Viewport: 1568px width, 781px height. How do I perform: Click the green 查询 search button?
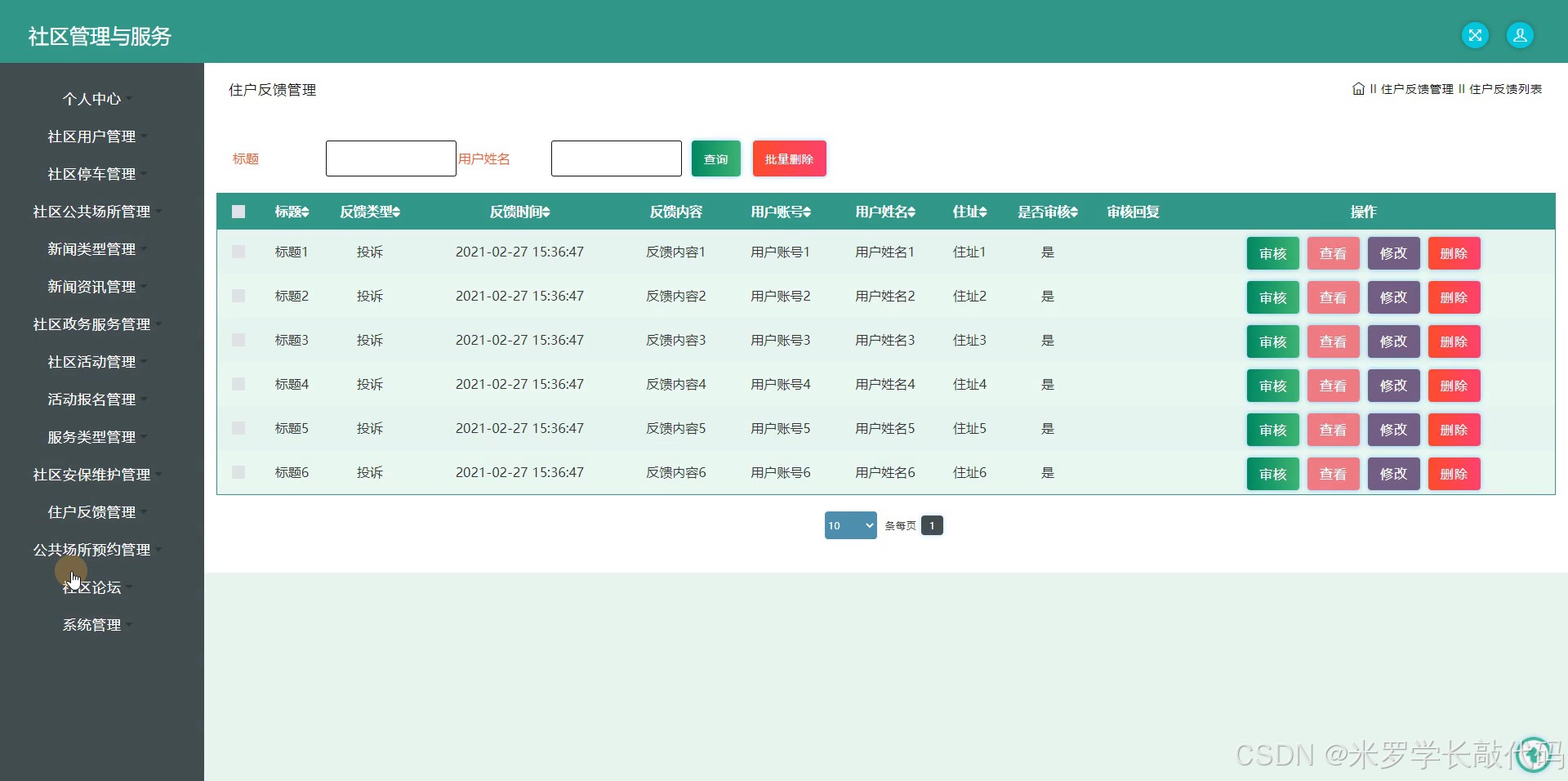coord(716,158)
